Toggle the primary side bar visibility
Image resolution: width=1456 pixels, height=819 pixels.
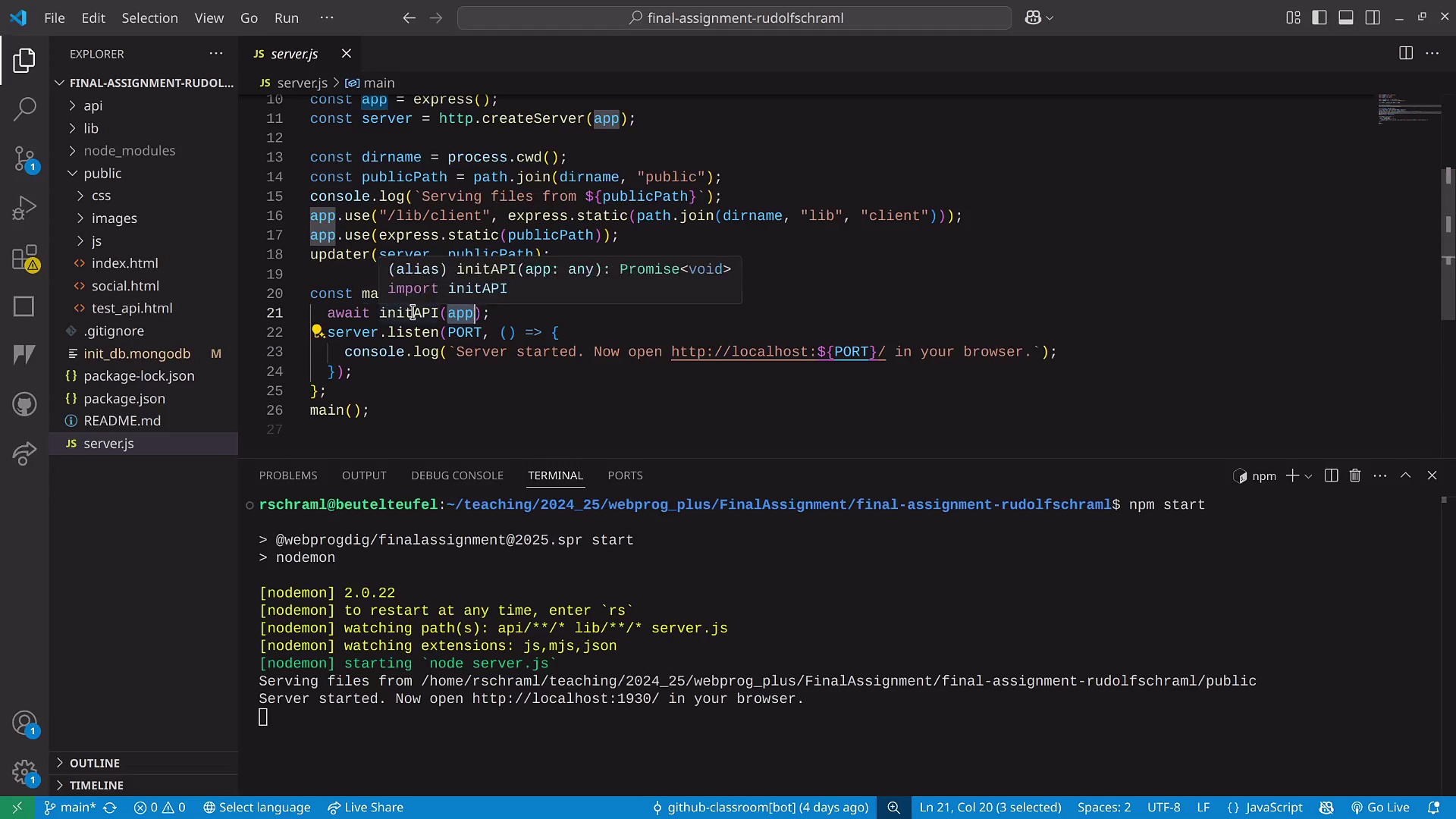pyautogui.click(x=1319, y=17)
